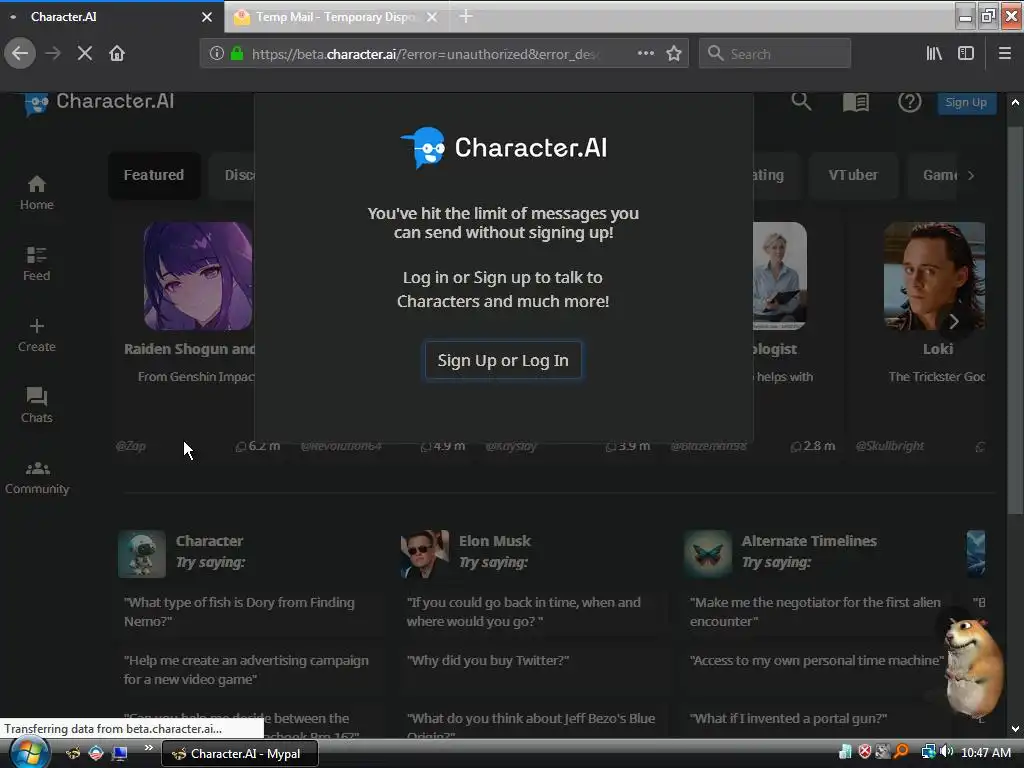This screenshot has width=1024, height=768.
Task: Click the red X security tray icon
Action: tap(865, 752)
